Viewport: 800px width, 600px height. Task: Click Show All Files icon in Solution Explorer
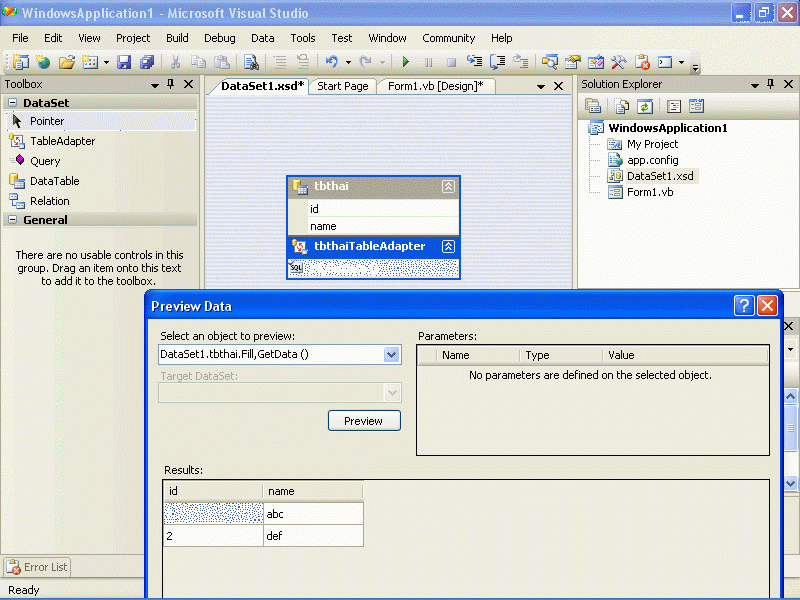[x=621, y=106]
